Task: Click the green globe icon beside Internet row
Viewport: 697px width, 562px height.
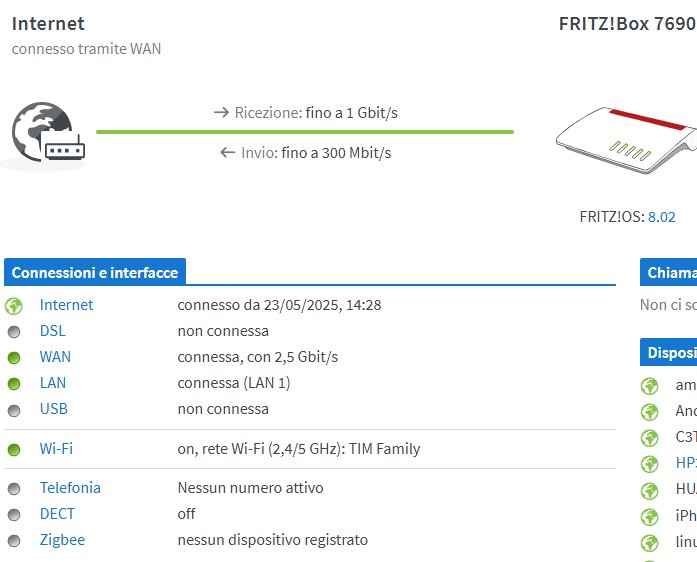Action: (x=14, y=306)
